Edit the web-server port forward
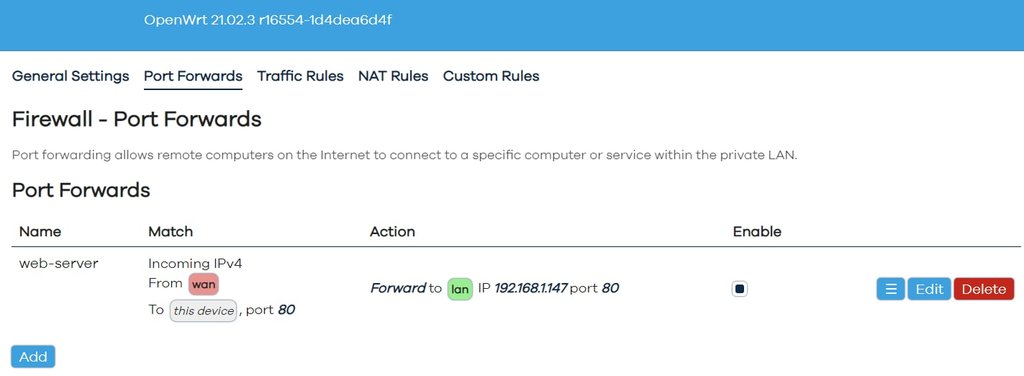 tap(929, 289)
